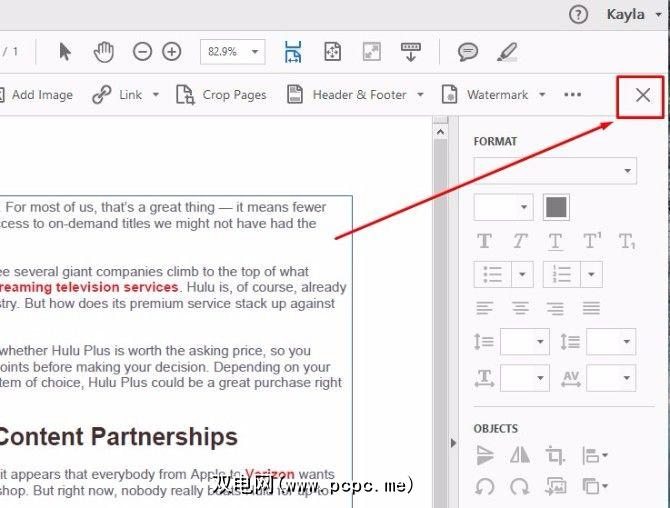Viewport: 670px width, 508px height.
Task: Click the Watermark button
Action: (485, 95)
